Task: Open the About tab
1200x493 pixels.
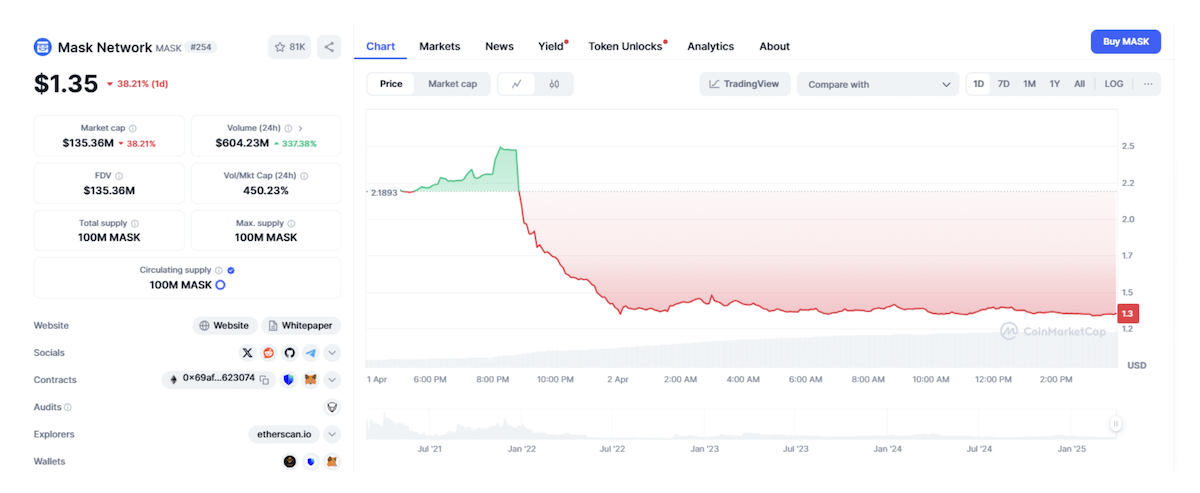Action: 774,46
